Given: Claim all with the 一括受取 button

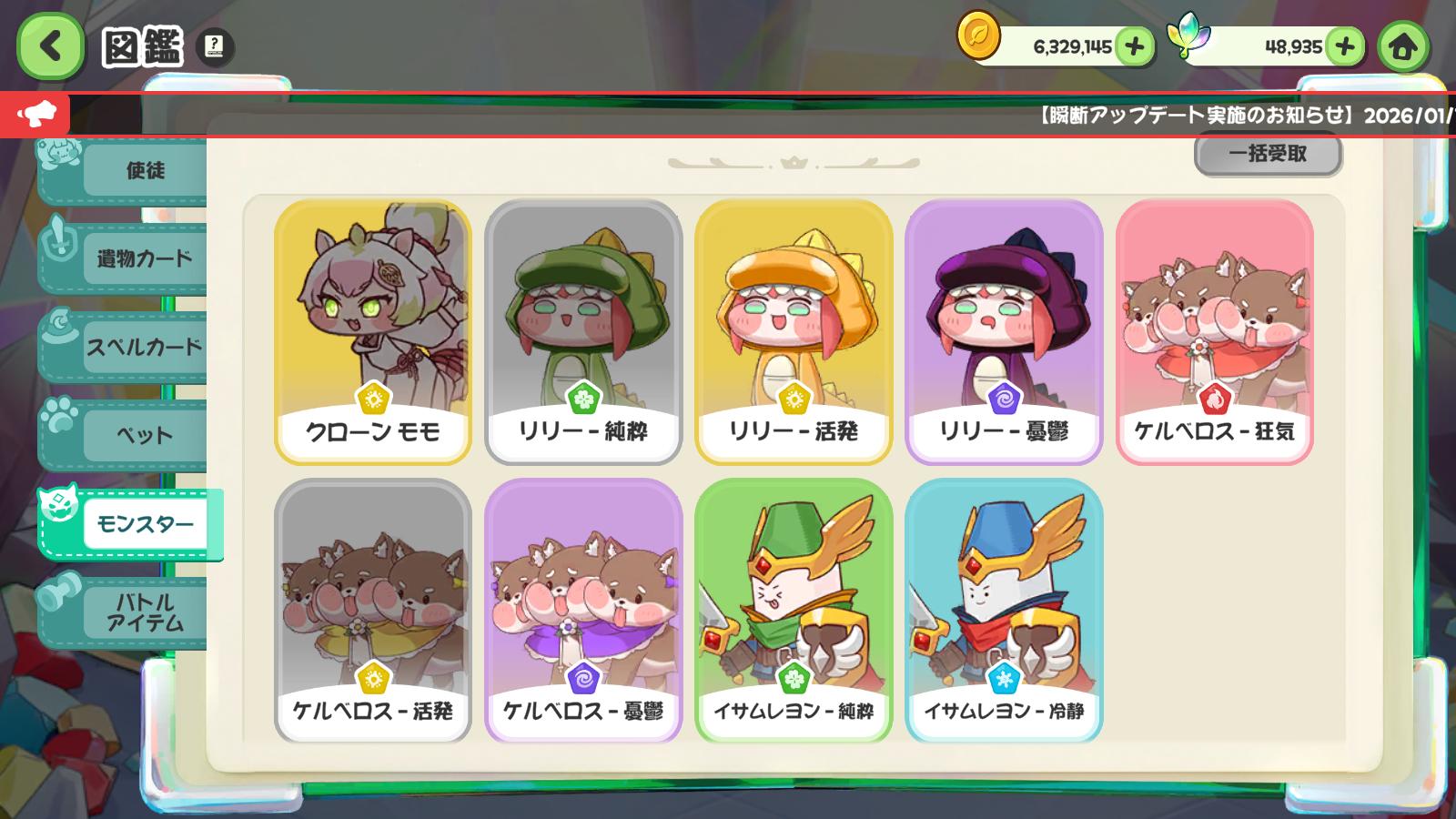Looking at the screenshot, I should coord(1268,154).
